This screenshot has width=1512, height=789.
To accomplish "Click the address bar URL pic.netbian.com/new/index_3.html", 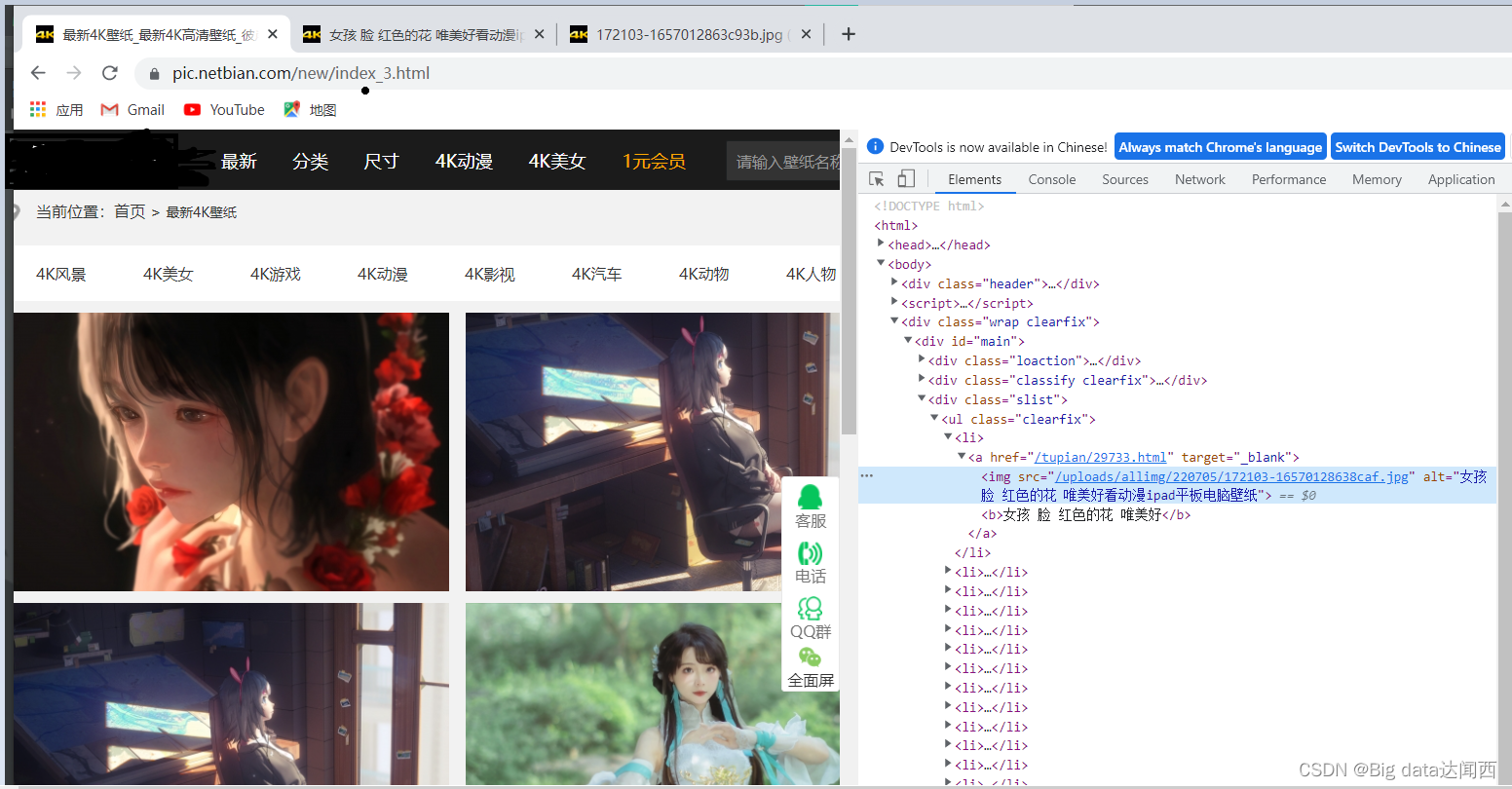I will pyautogui.click(x=301, y=73).
